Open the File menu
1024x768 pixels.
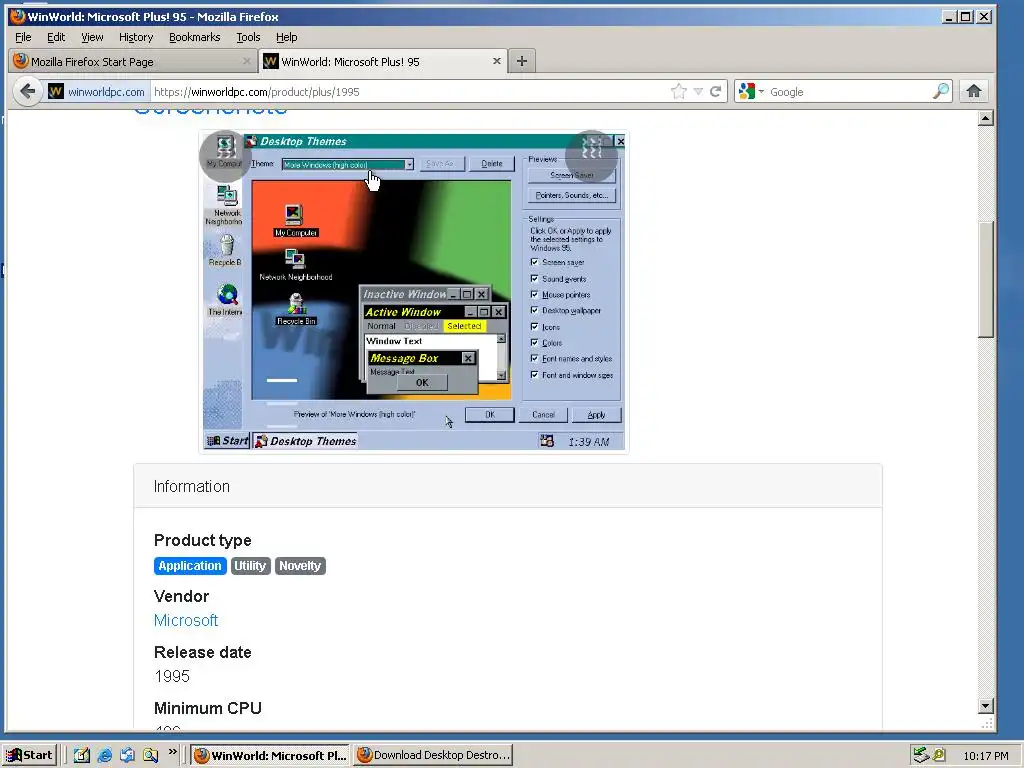[23, 37]
